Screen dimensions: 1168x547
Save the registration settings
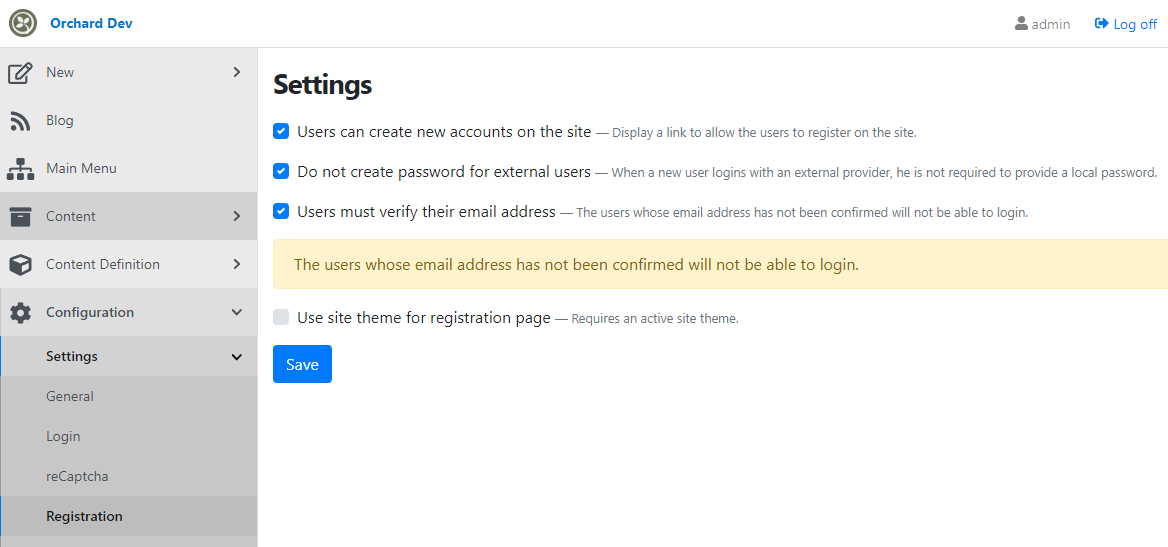point(302,364)
